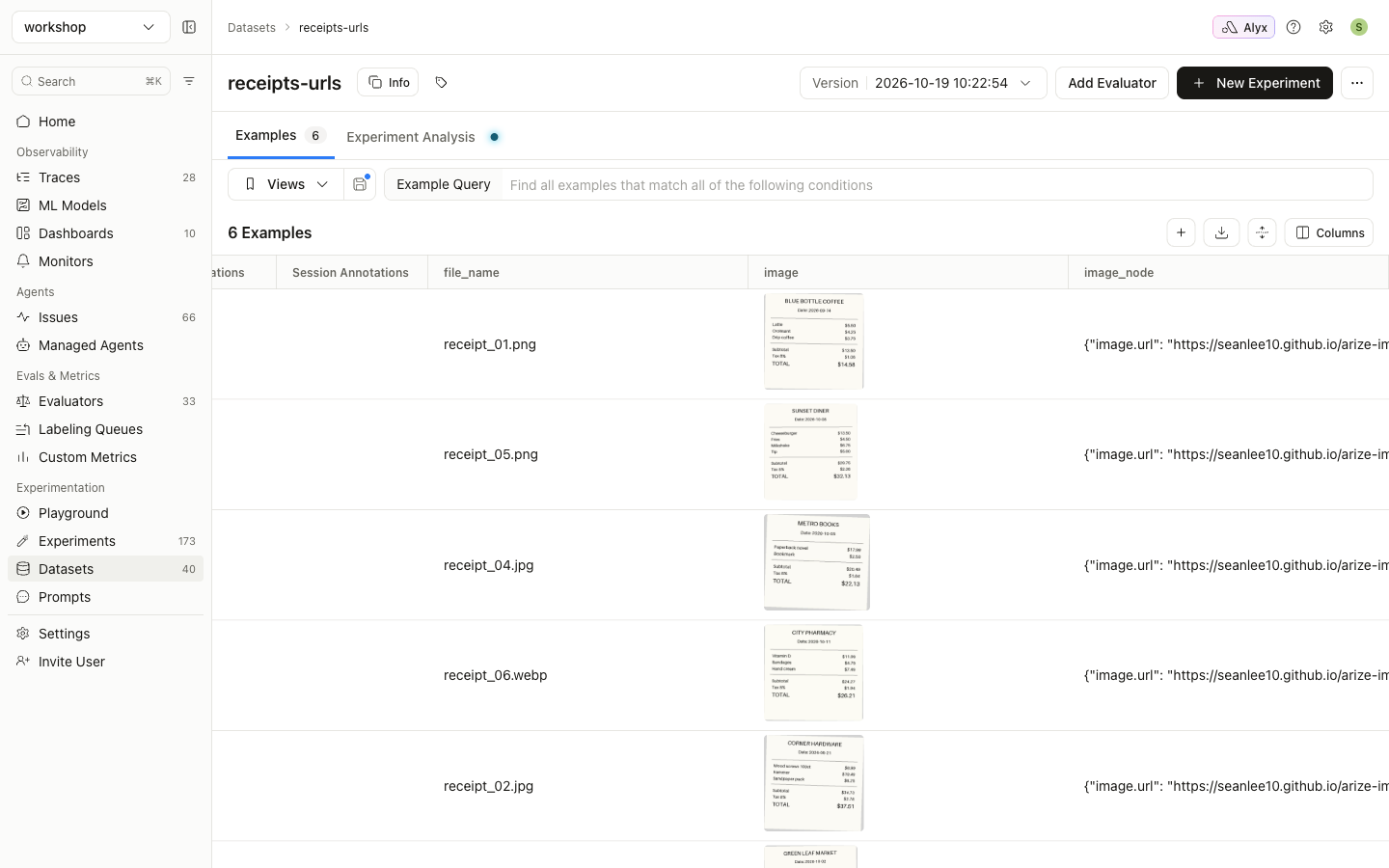Select the receipt_02.jpg file name cell

[x=587, y=786]
